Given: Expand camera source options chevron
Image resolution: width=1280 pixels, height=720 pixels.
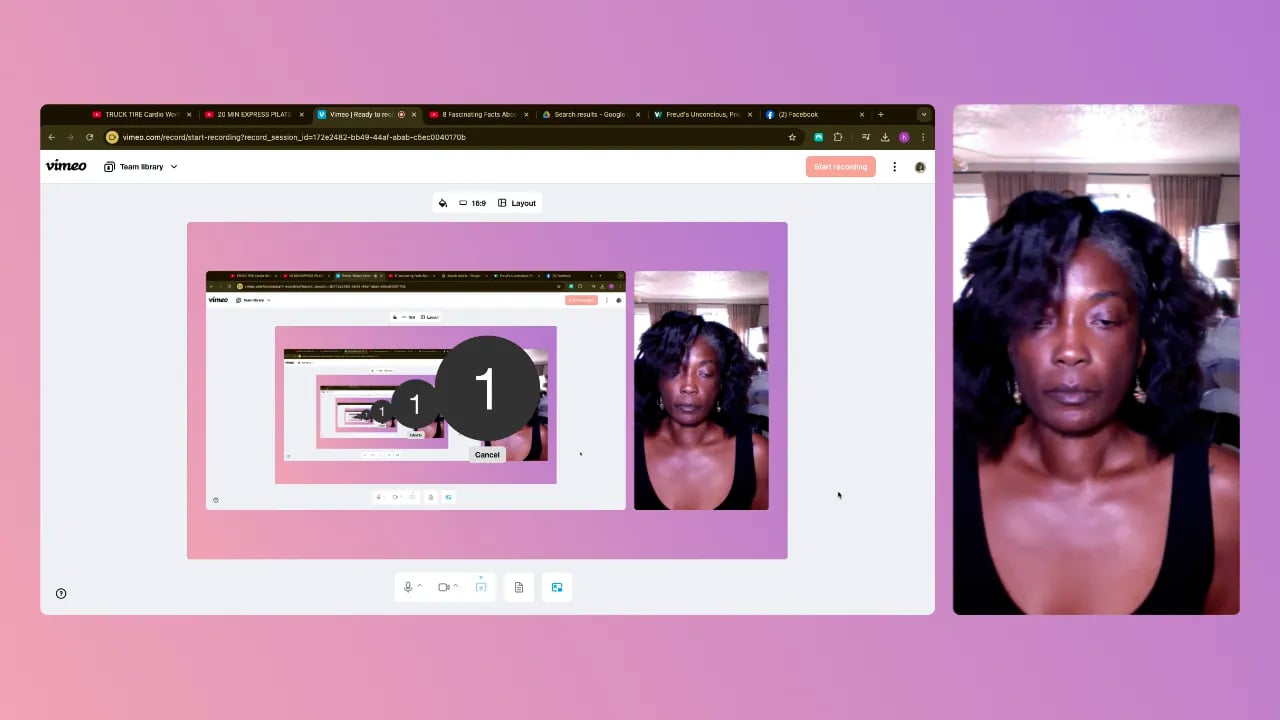Looking at the screenshot, I should coord(456,586).
